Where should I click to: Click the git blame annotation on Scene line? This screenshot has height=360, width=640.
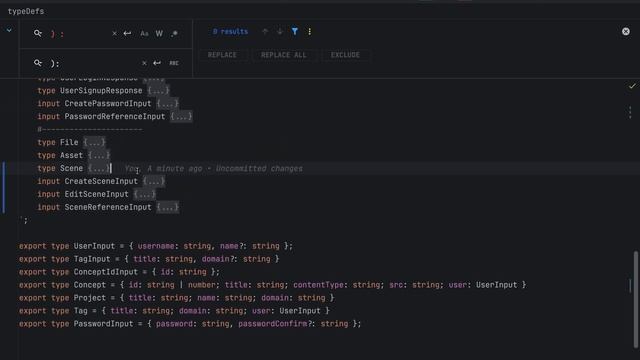(x=213, y=169)
